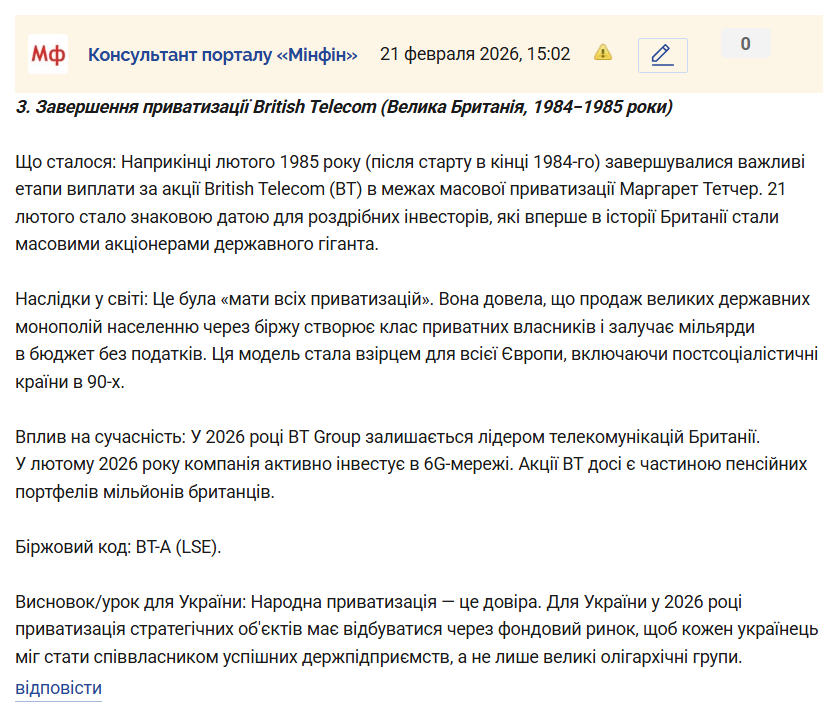The width and height of the screenshot is (837, 719).
Task: Click the Мф avatar logo
Action: coord(48,54)
